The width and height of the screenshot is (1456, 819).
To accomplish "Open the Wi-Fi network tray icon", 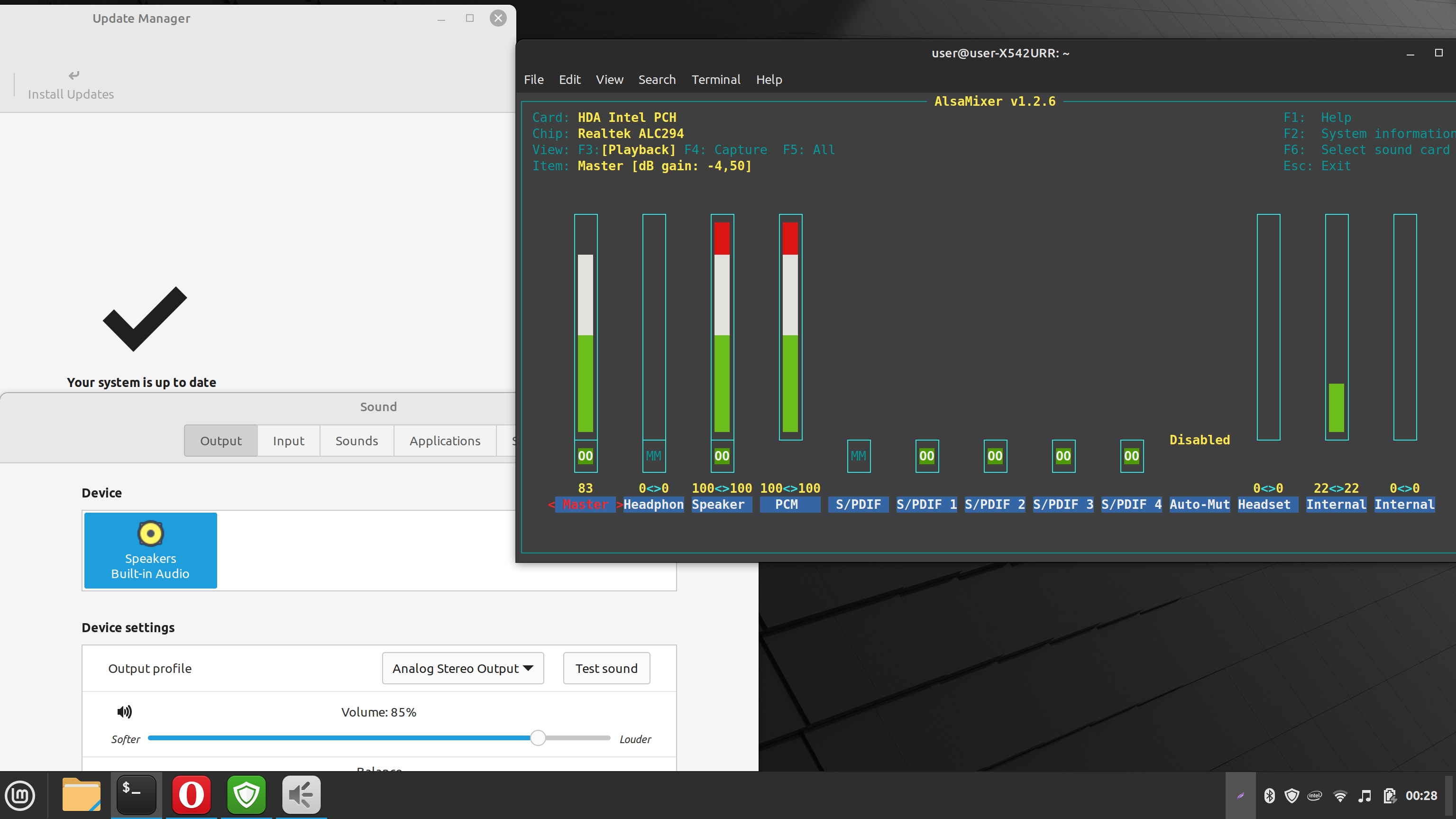I will coord(1339,796).
